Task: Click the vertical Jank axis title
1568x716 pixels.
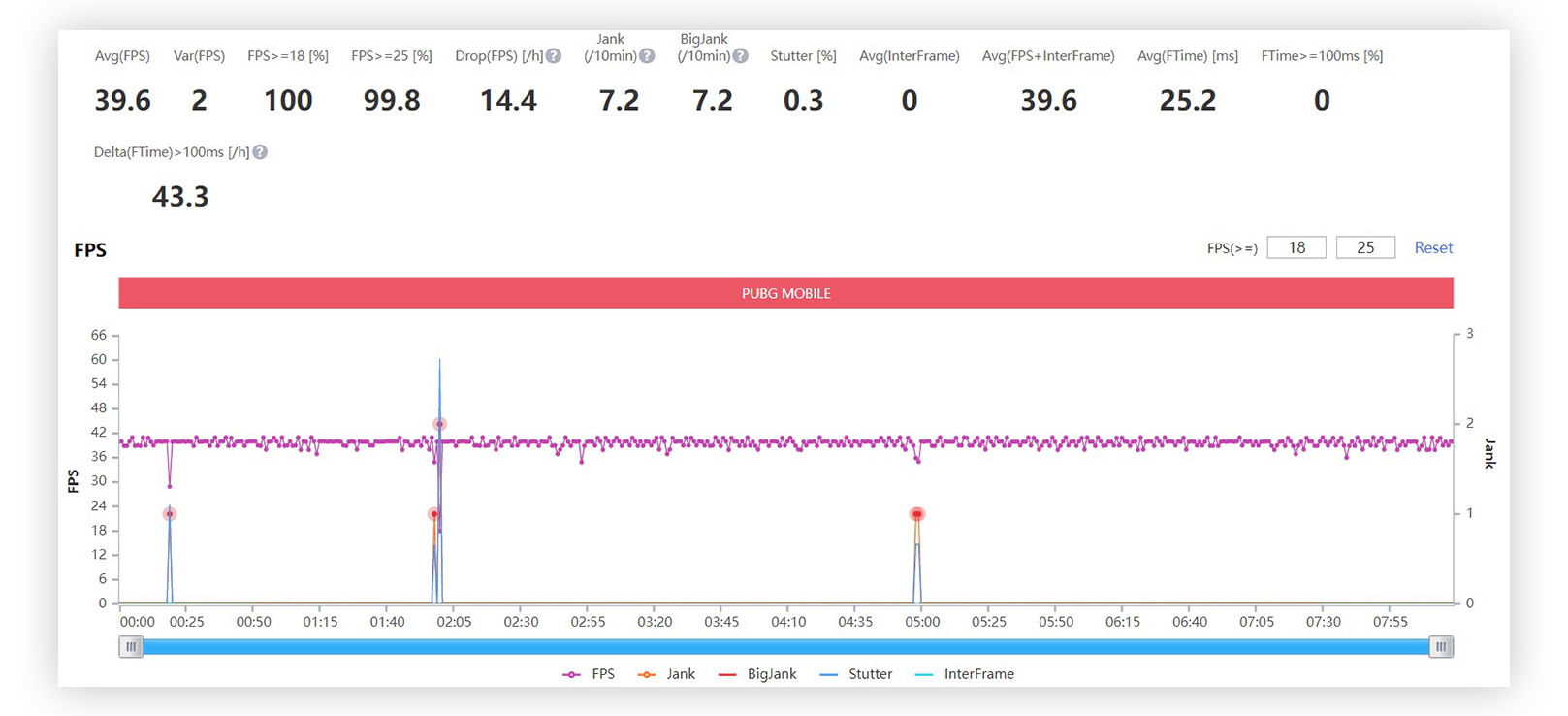Action: pos(1490,453)
